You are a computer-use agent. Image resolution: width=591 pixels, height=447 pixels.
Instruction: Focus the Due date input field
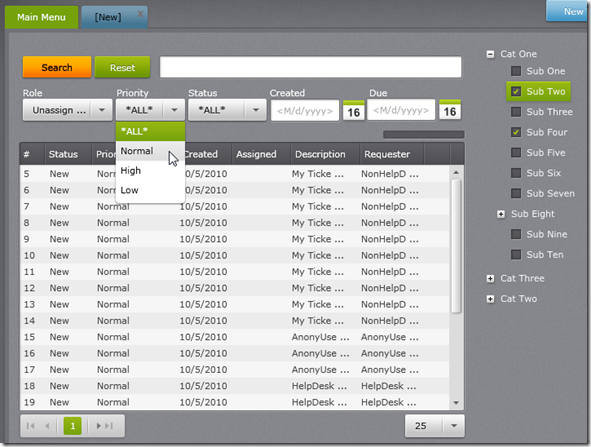(401, 110)
